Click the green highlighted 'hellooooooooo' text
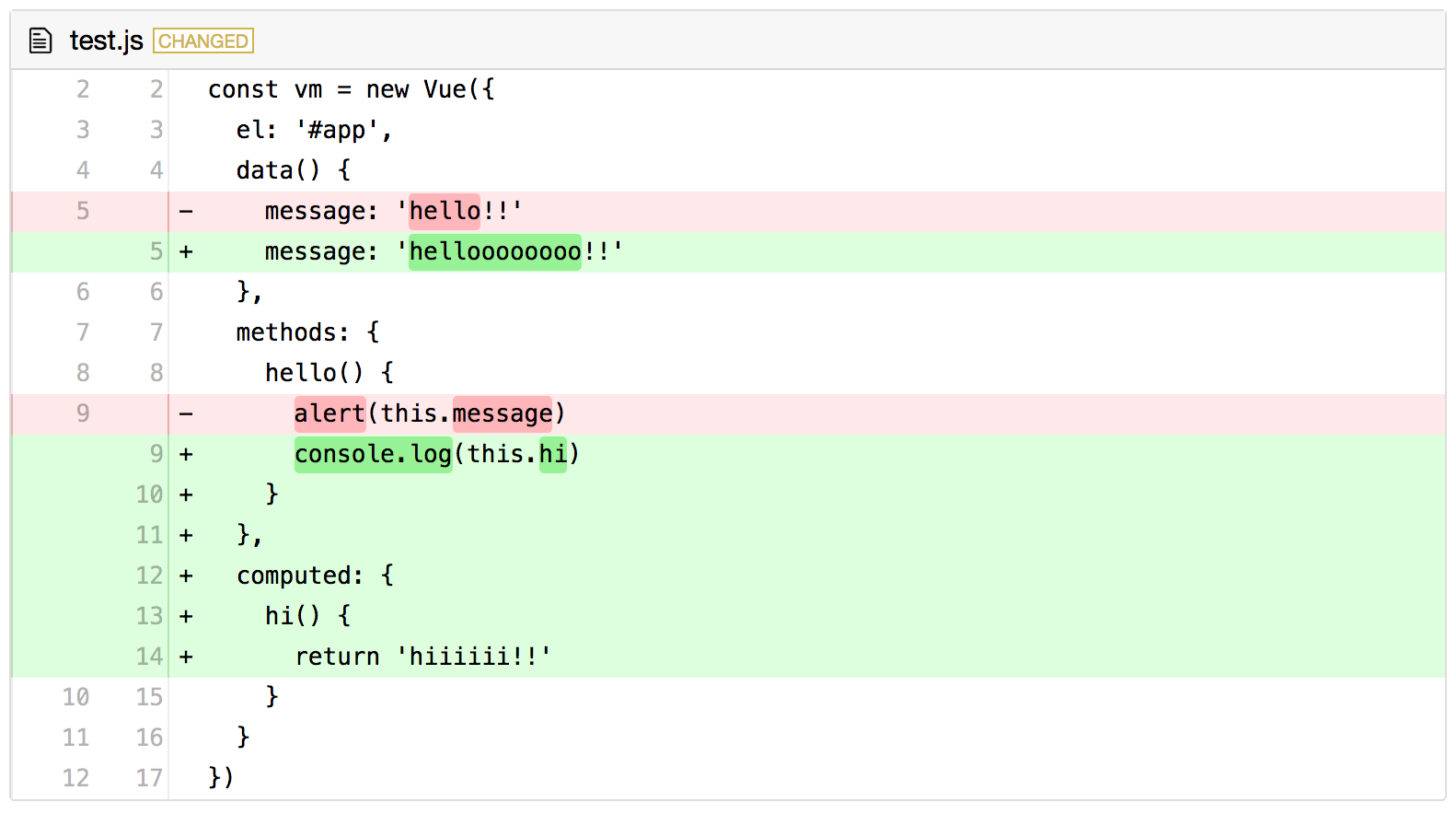Image resolution: width=1456 pixels, height=814 pixels. click(495, 251)
